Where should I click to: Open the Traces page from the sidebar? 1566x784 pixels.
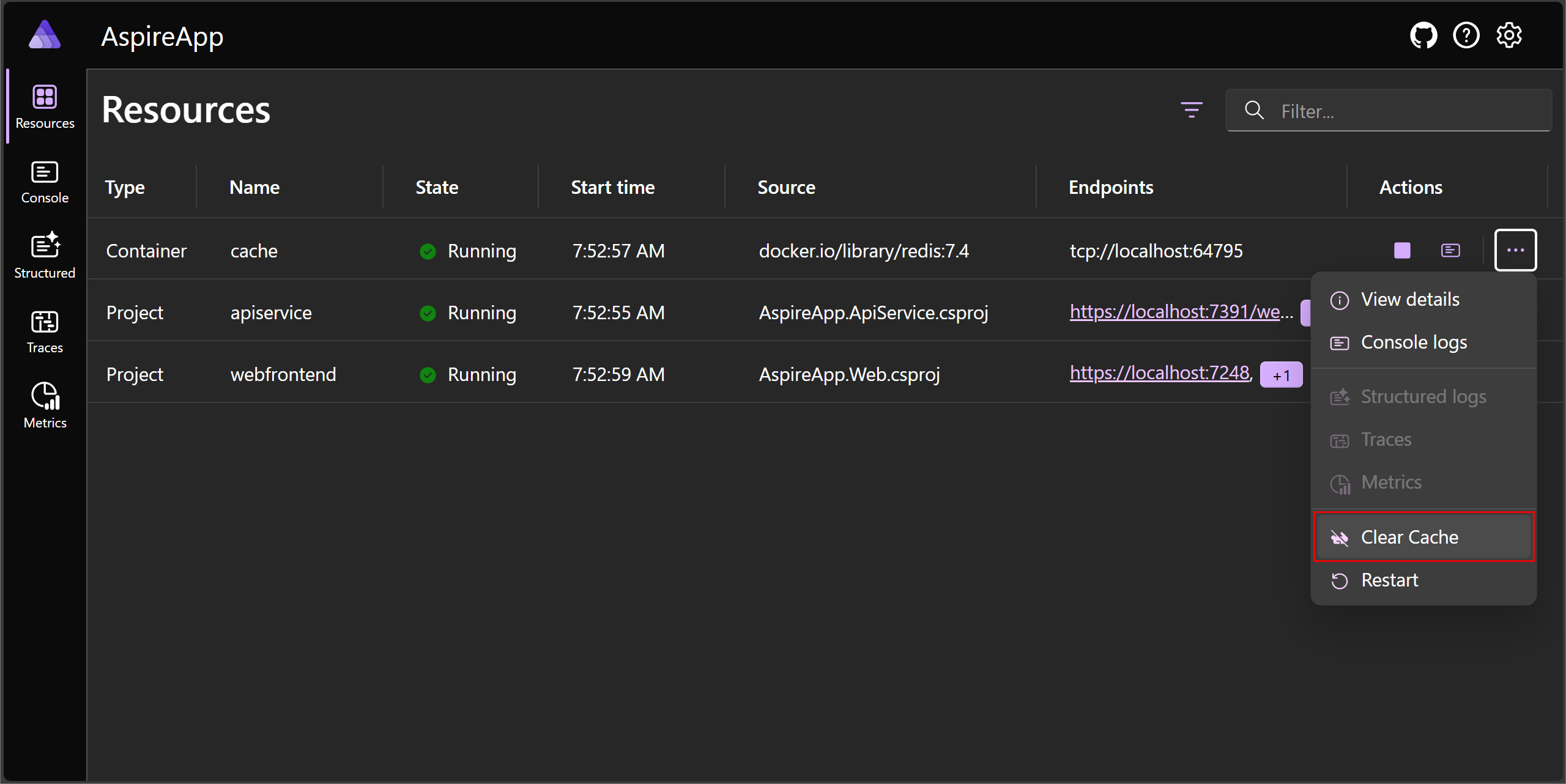click(x=44, y=330)
